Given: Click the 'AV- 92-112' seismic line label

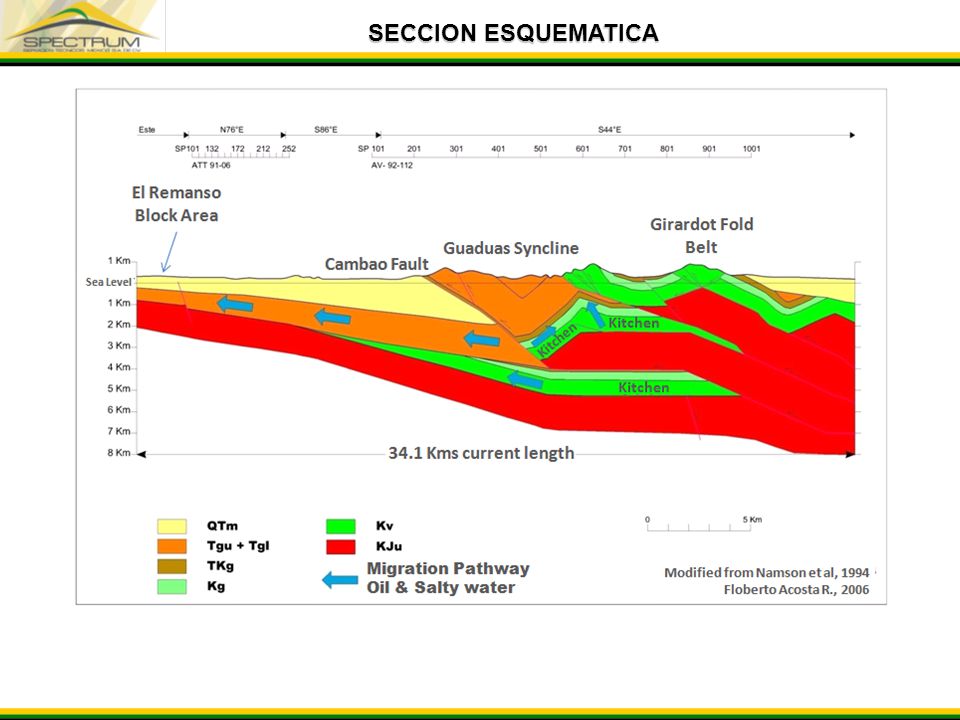Looking at the screenshot, I should click(392, 165).
